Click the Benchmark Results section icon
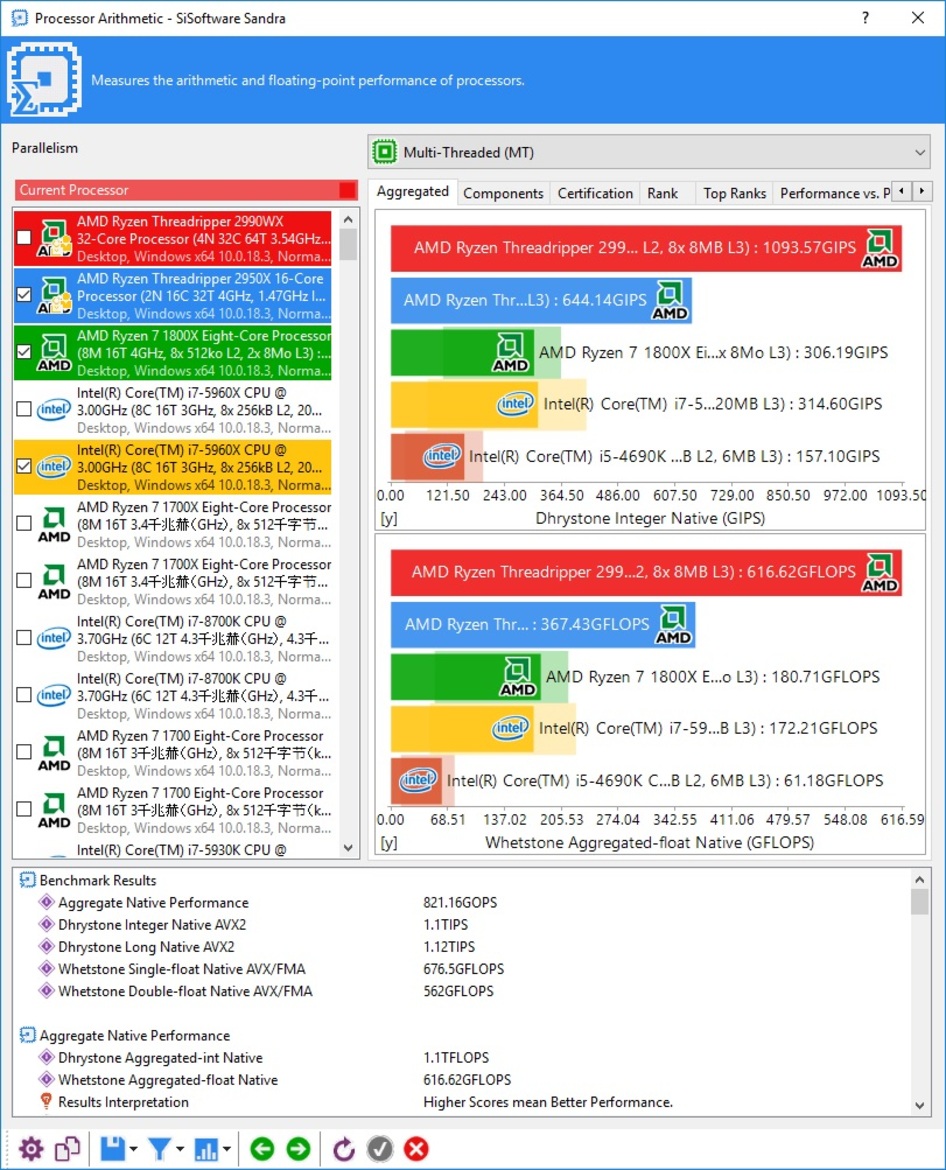Screen dimensions: 946x1170 (x=28, y=880)
